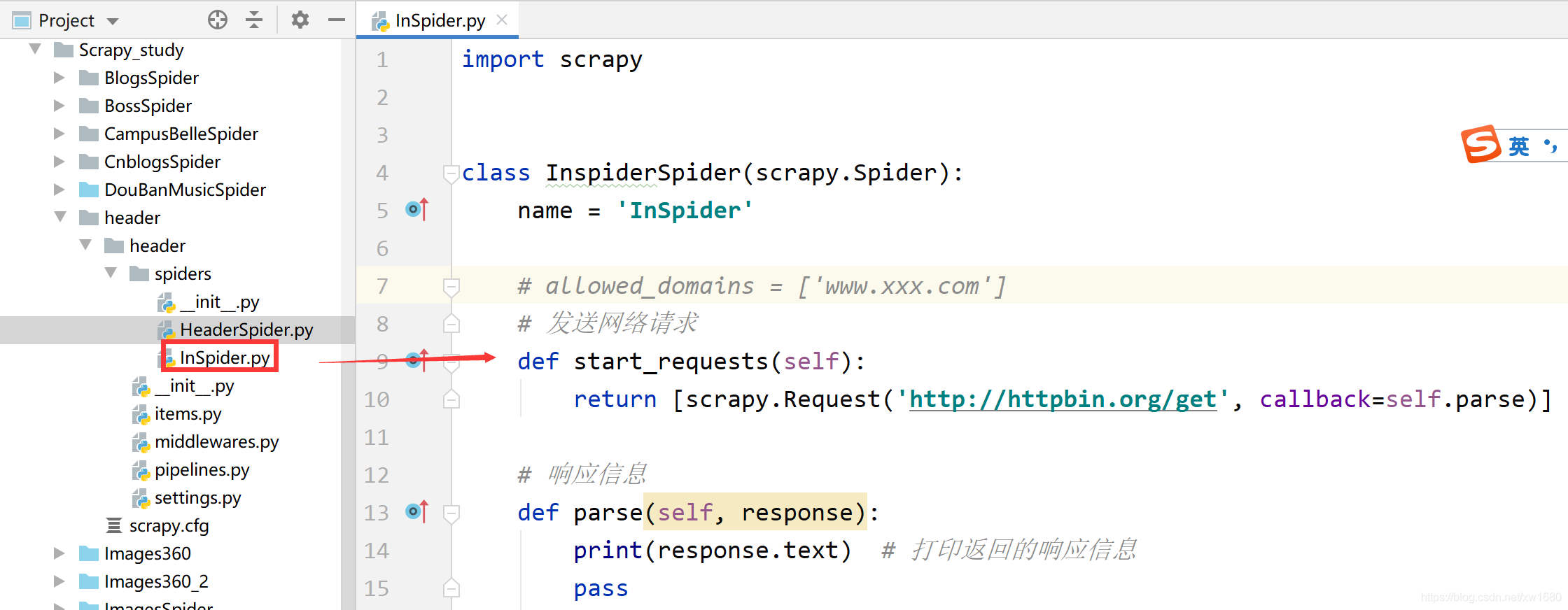Fold the parse method at line 13
This screenshot has width=1568, height=610.
coord(451,513)
